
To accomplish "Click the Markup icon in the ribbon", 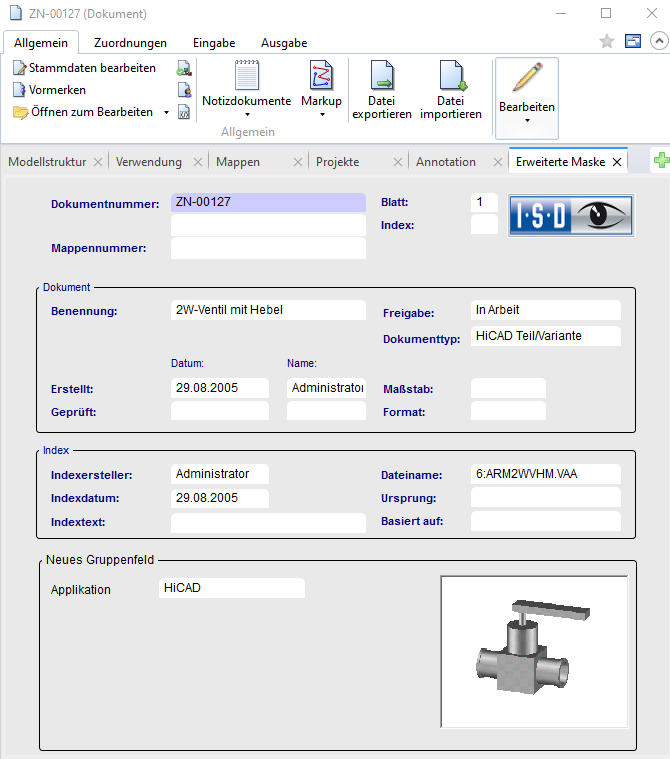I will [x=321, y=76].
